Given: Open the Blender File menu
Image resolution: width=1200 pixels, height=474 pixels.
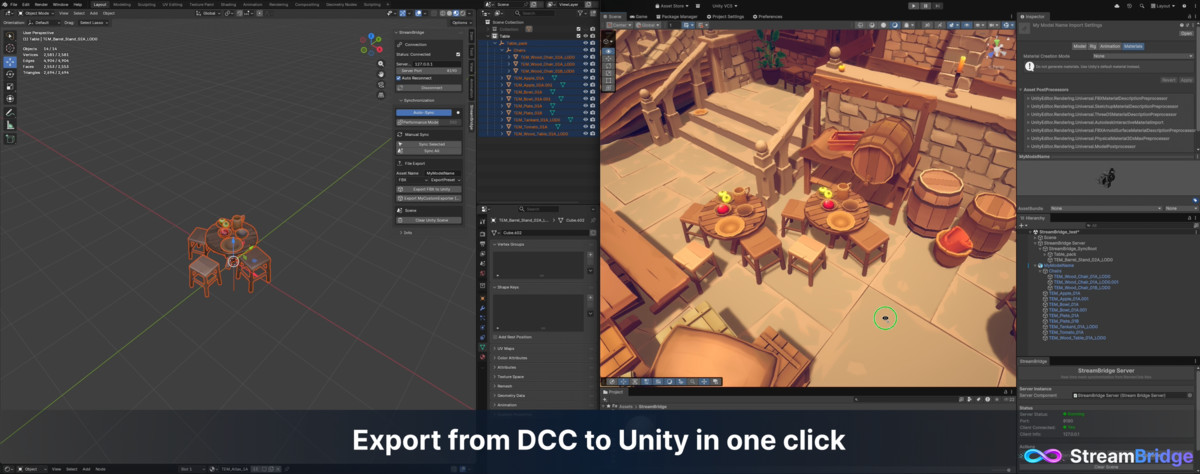Looking at the screenshot, I should point(16,4).
